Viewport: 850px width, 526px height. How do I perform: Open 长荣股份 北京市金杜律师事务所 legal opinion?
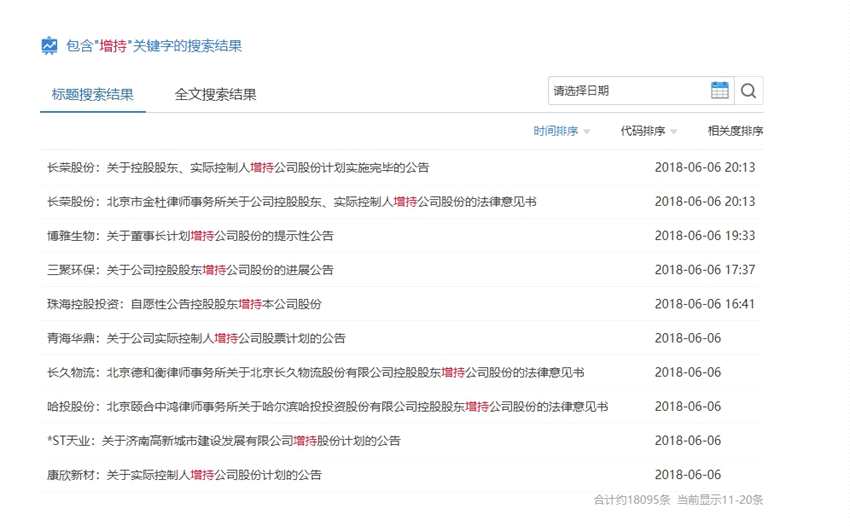(x=292, y=202)
